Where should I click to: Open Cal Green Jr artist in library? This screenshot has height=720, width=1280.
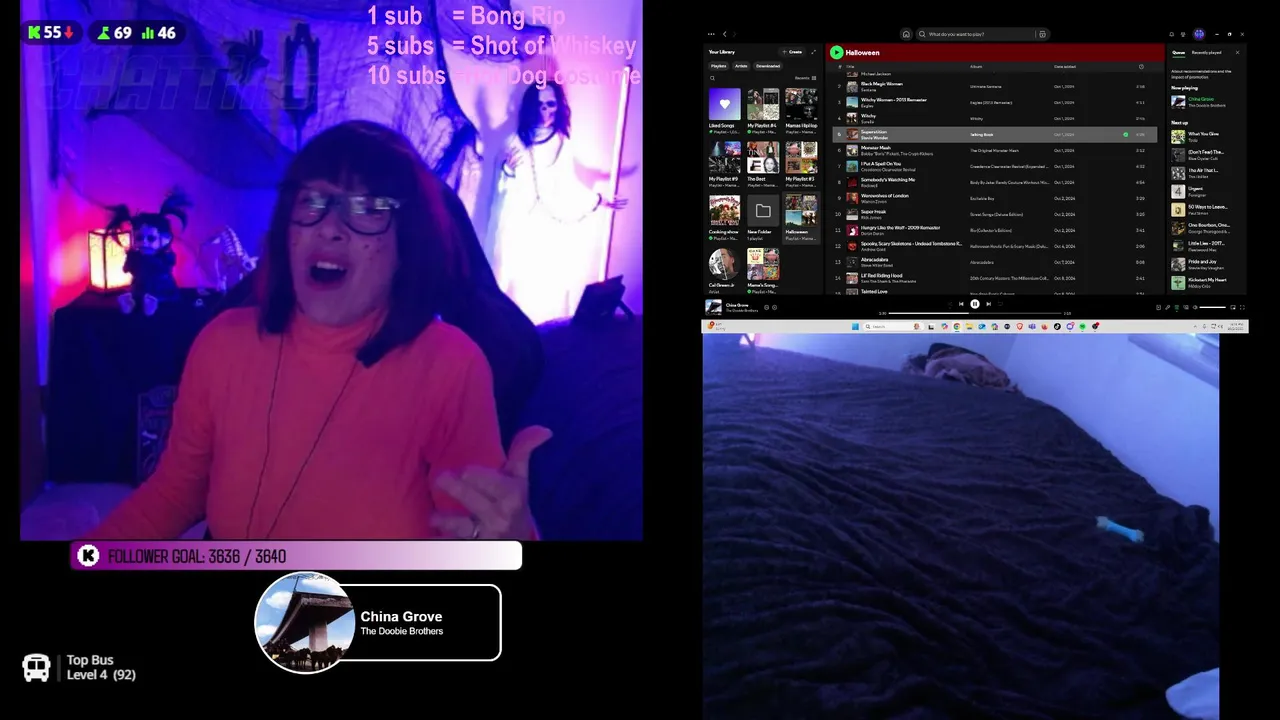pos(724,270)
